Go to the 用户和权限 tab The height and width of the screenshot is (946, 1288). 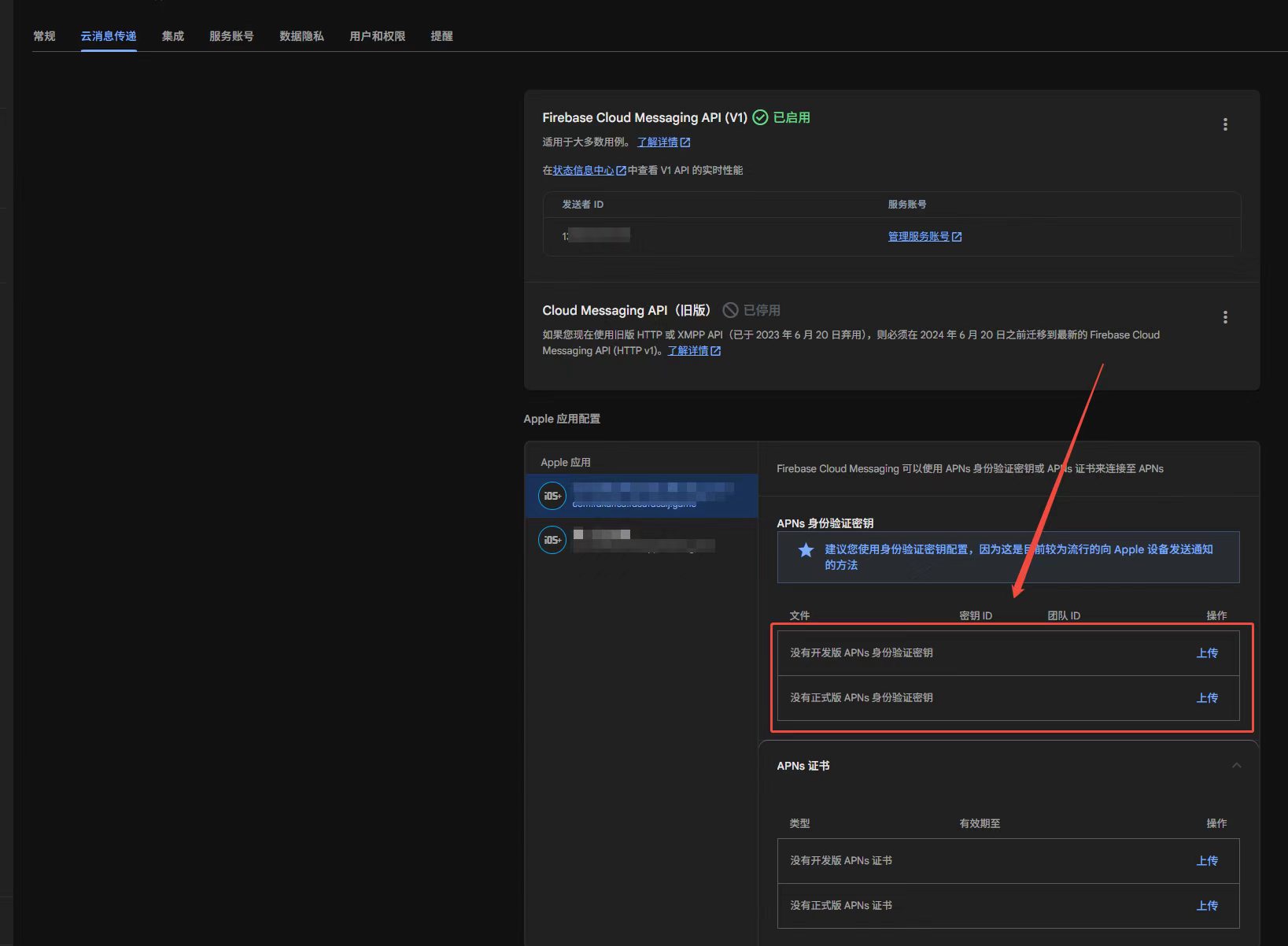377,36
